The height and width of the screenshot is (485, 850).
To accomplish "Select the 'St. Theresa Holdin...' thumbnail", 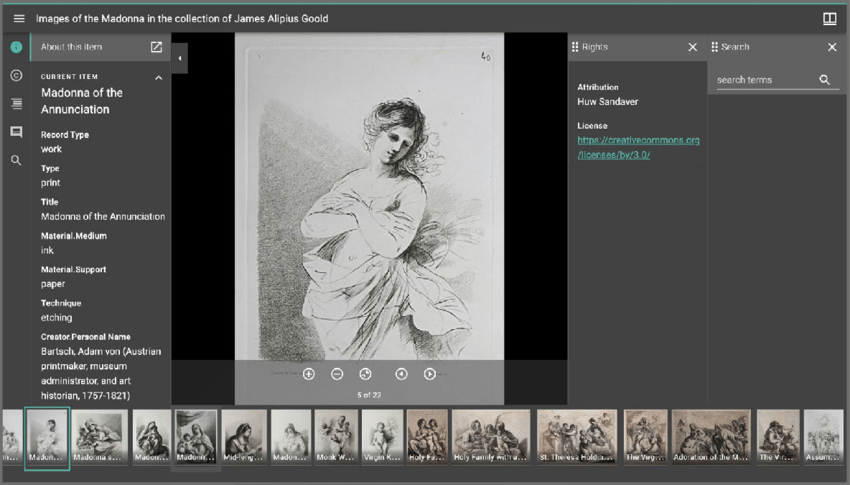I will click(577, 437).
